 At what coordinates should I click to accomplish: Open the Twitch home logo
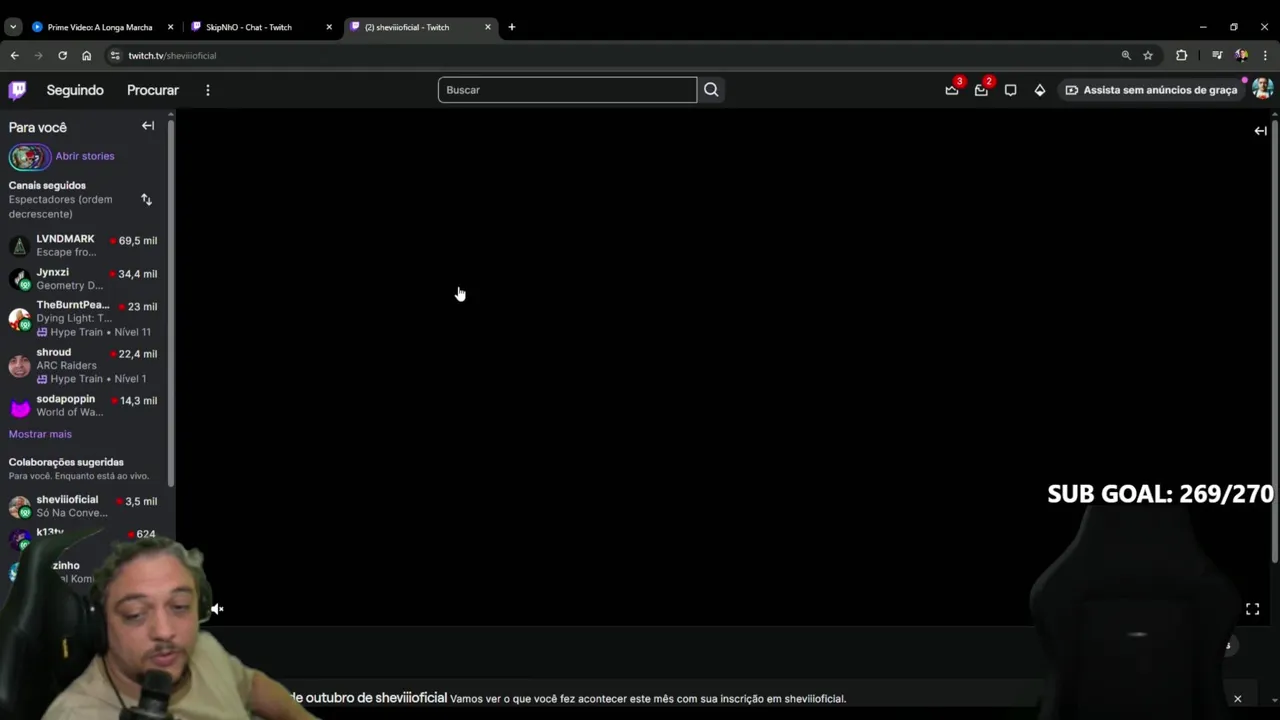pyautogui.click(x=18, y=90)
